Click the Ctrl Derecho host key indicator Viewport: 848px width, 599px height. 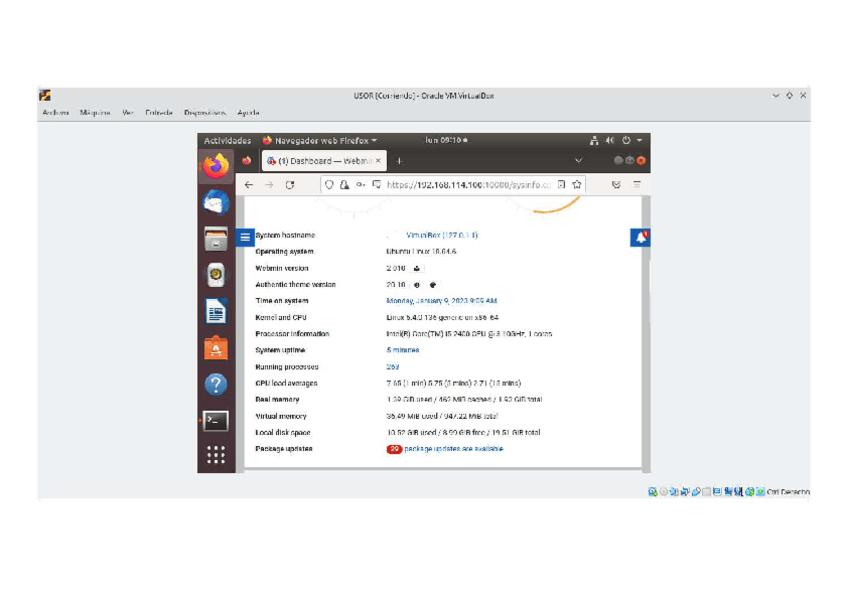tap(787, 492)
